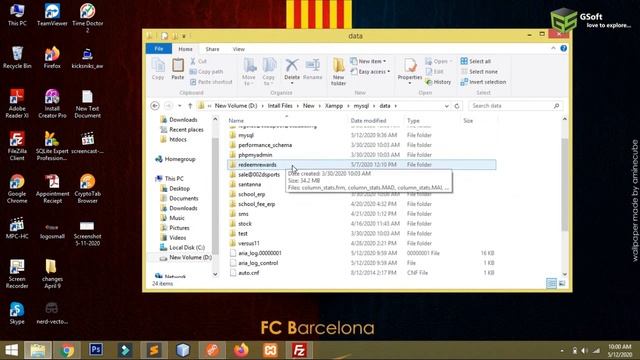The width and height of the screenshot is (640, 360).
Task: Switch to the Home ribbon tab
Action: pyautogui.click(x=185, y=49)
